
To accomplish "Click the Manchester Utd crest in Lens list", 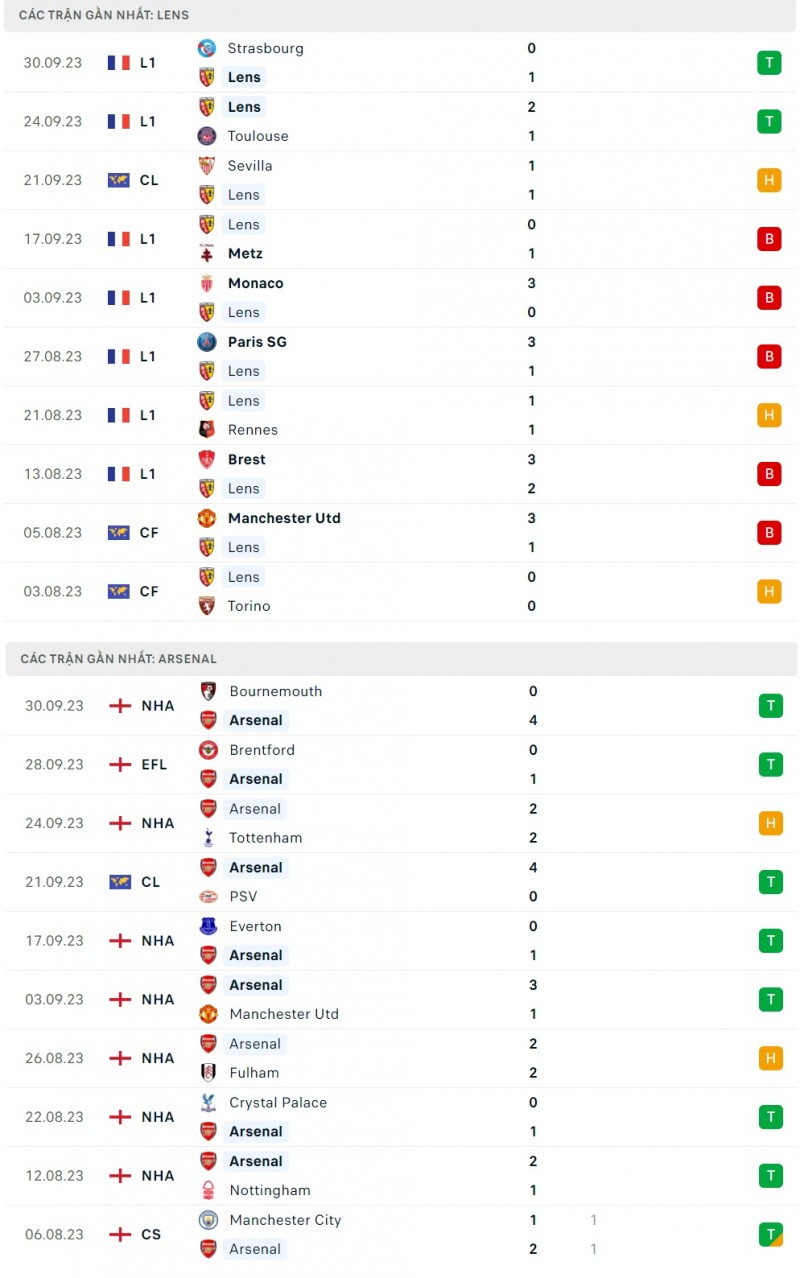I will [207, 518].
